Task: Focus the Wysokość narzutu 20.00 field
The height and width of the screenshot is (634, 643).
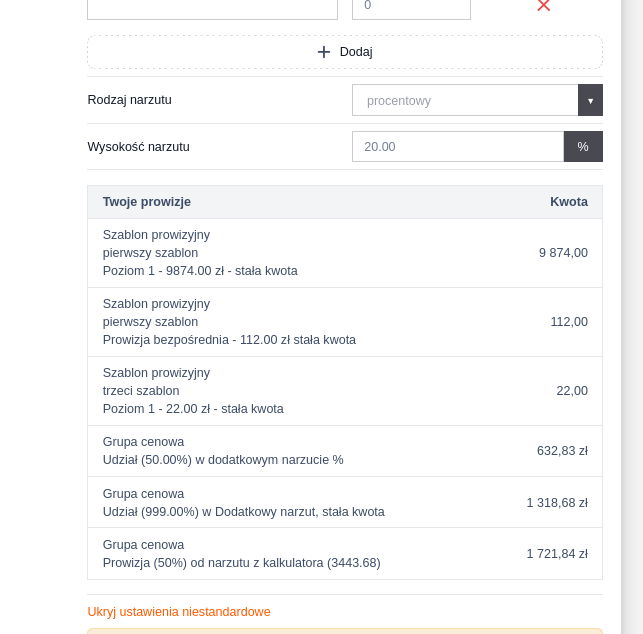Action: click(458, 146)
